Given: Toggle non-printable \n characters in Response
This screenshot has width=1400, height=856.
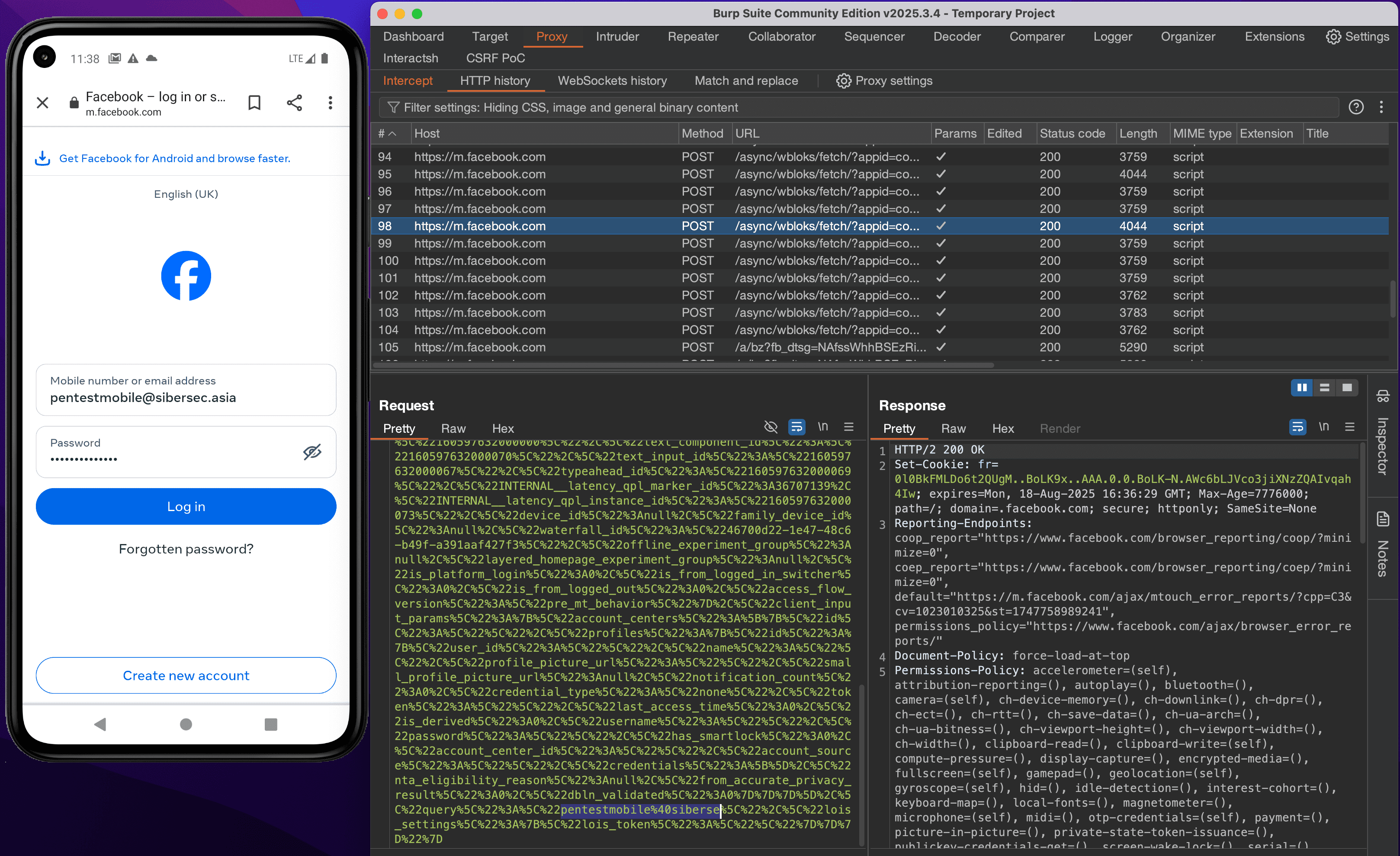Looking at the screenshot, I should [1323, 427].
